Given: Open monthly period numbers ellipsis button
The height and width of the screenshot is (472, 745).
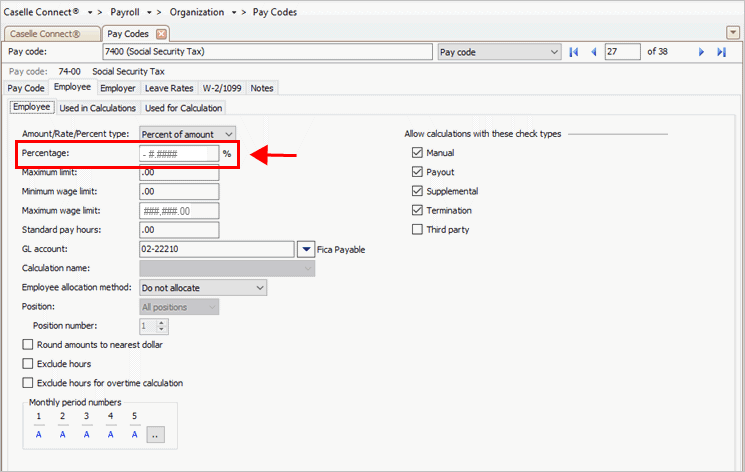Looking at the screenshot, I should (155, 434).
